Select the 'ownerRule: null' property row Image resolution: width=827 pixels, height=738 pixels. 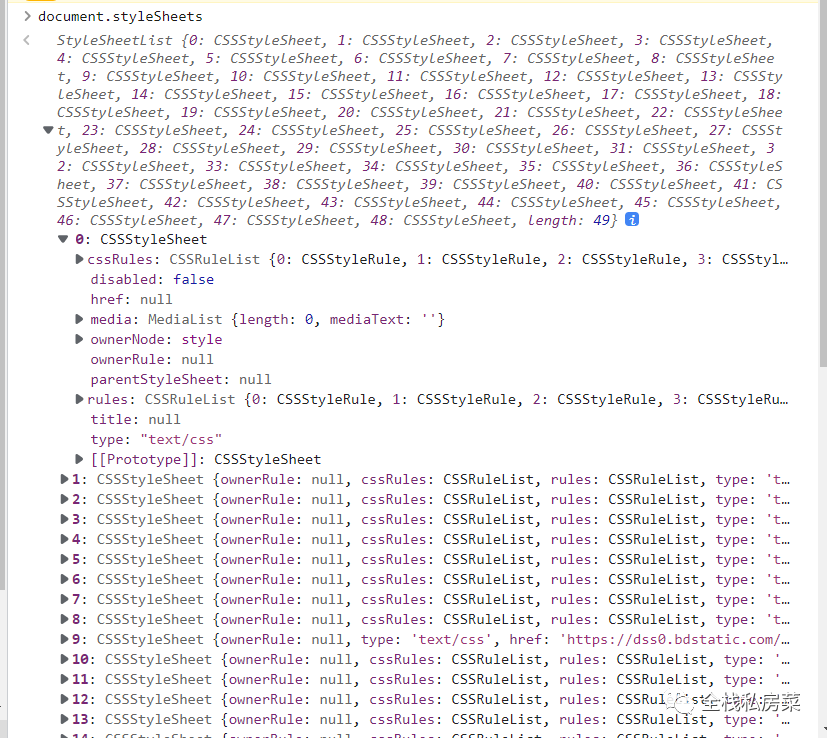coord(152,360)
